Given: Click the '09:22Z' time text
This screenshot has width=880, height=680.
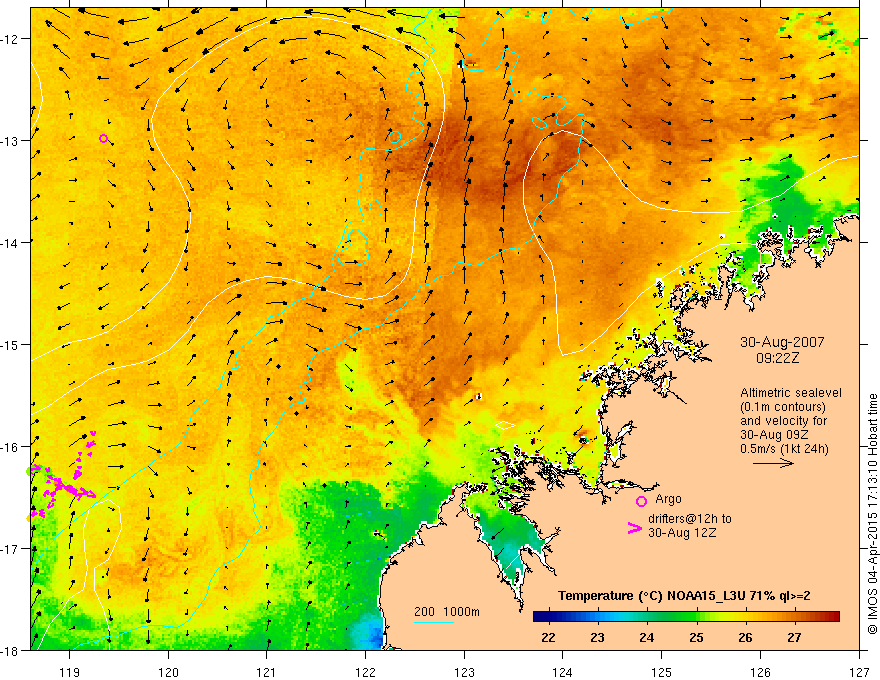Looking at the screenshot, I should click(x=777, y=357).
